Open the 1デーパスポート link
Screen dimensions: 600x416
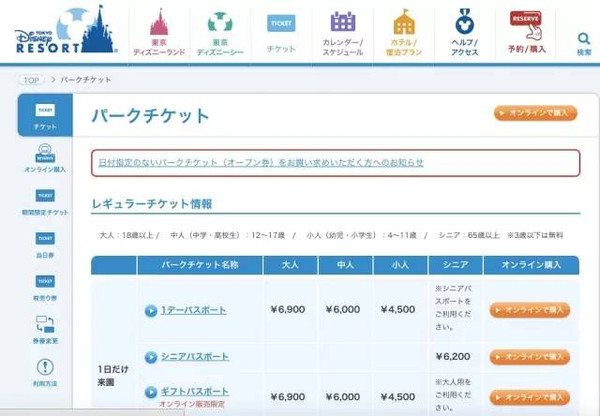[x=194, y=310]
